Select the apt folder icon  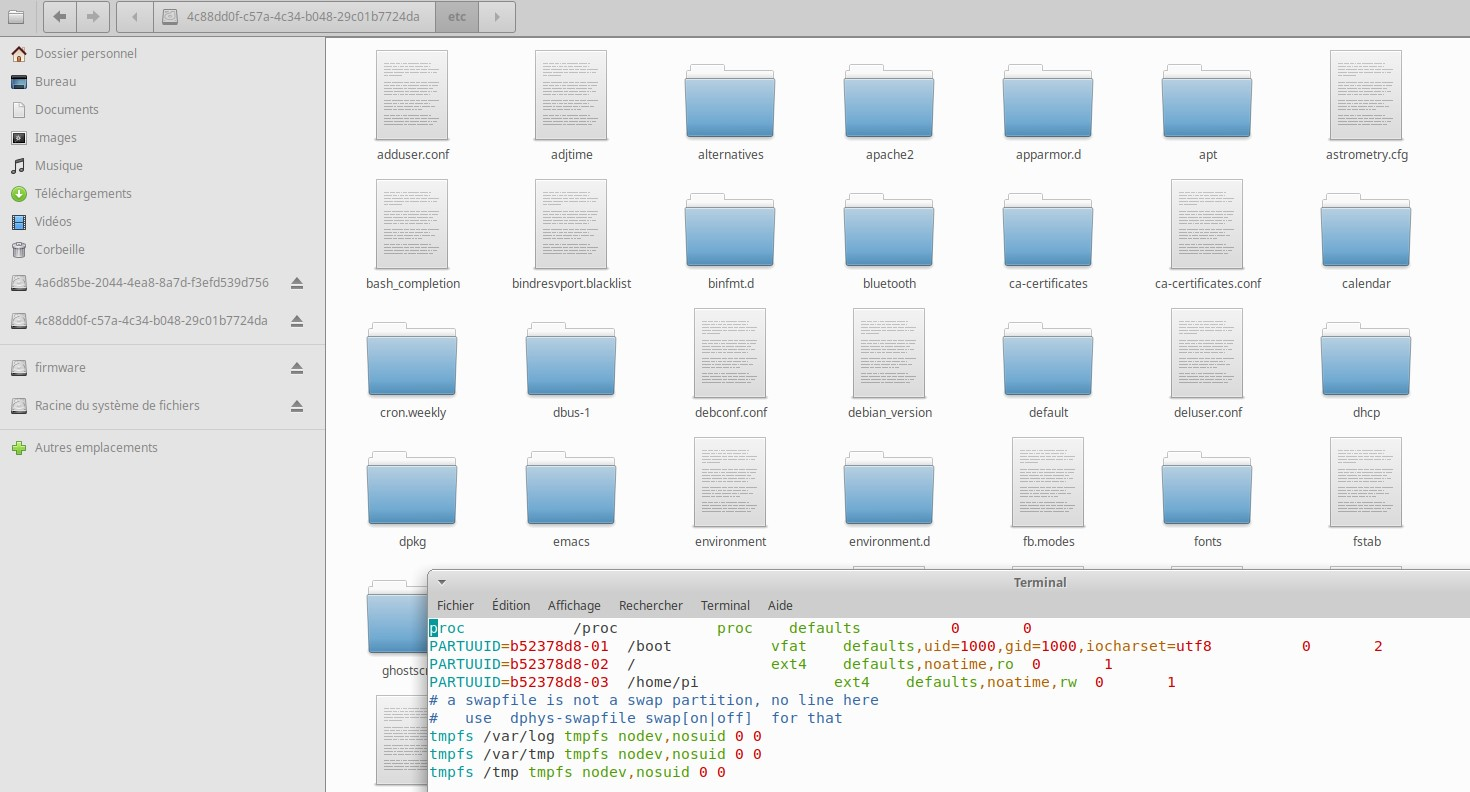pyautogui.click(x=1207, y=101)
